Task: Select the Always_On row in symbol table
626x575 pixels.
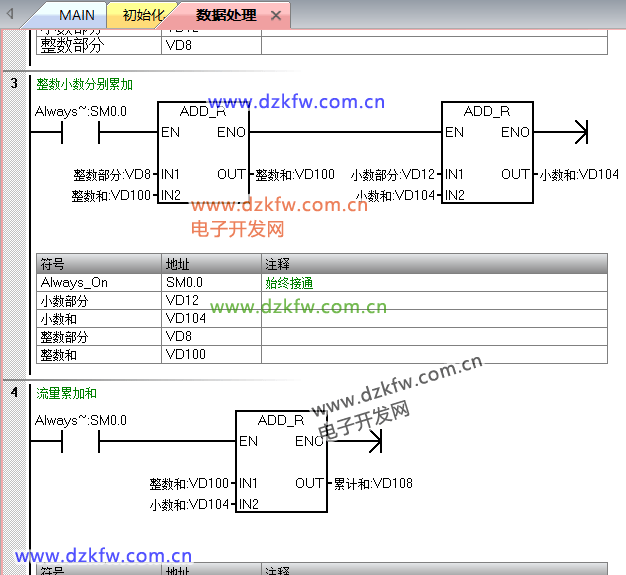Action: 98,283
